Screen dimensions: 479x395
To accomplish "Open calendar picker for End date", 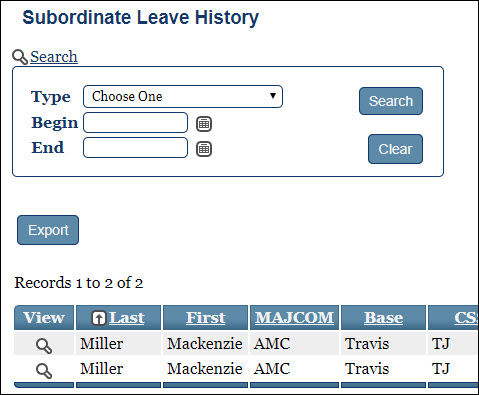I will tap(204, 149).
